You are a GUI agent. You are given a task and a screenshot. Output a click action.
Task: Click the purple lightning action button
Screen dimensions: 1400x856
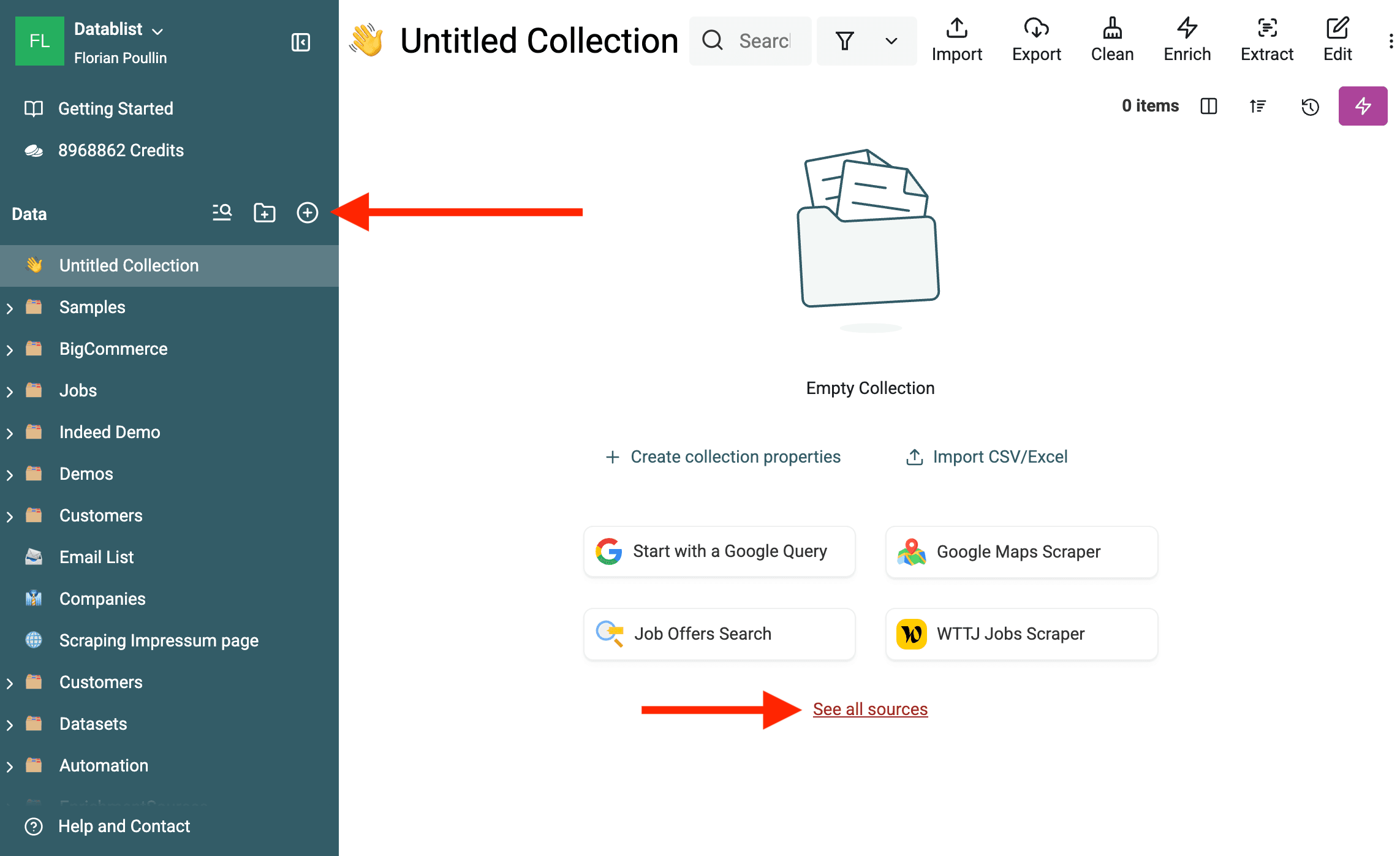coord(1363,106)
